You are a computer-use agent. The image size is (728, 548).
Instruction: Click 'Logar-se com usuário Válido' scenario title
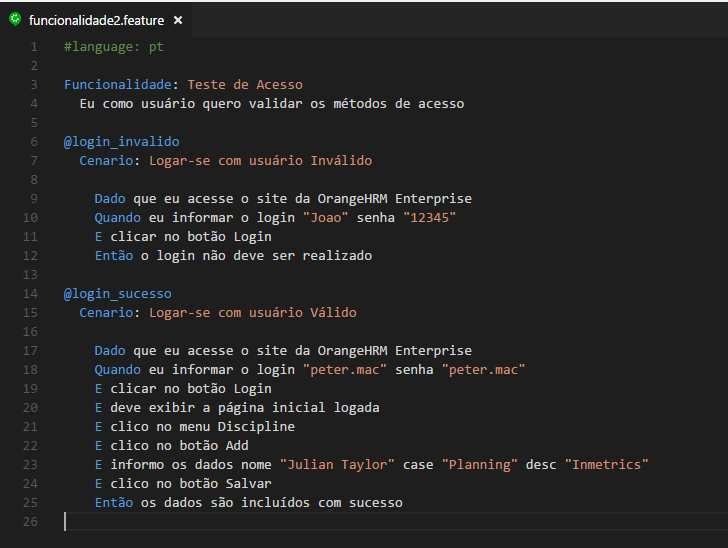coord(253,313)
